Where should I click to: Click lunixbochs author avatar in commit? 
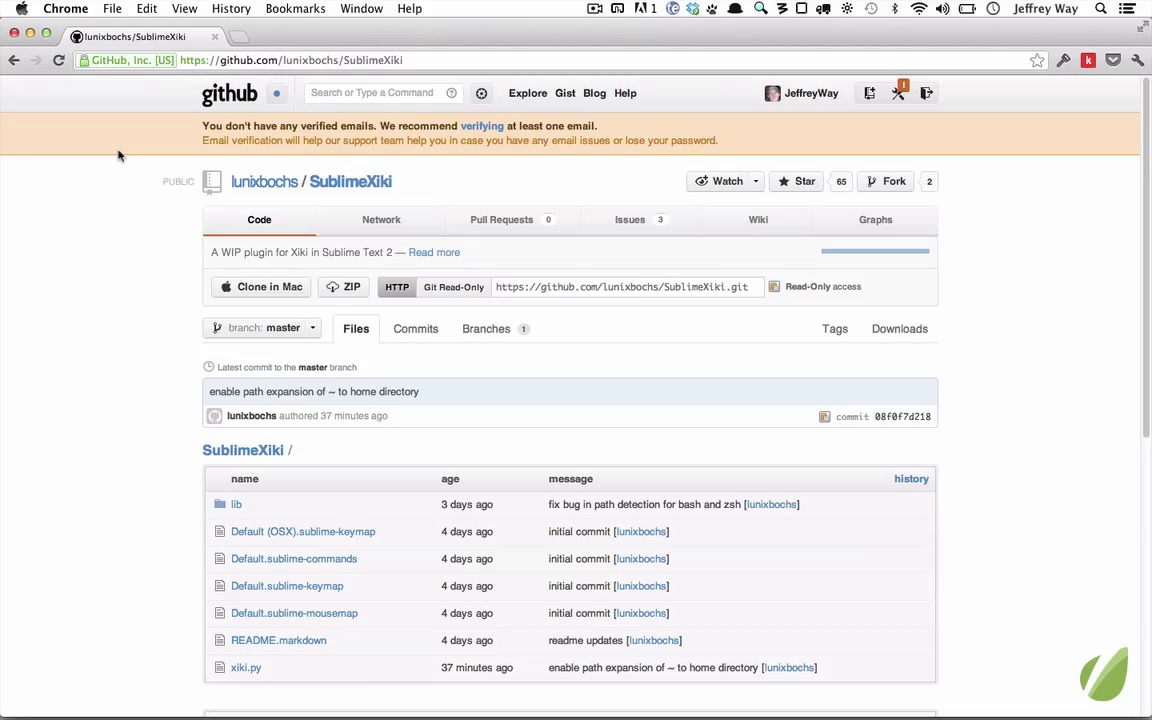215,416
